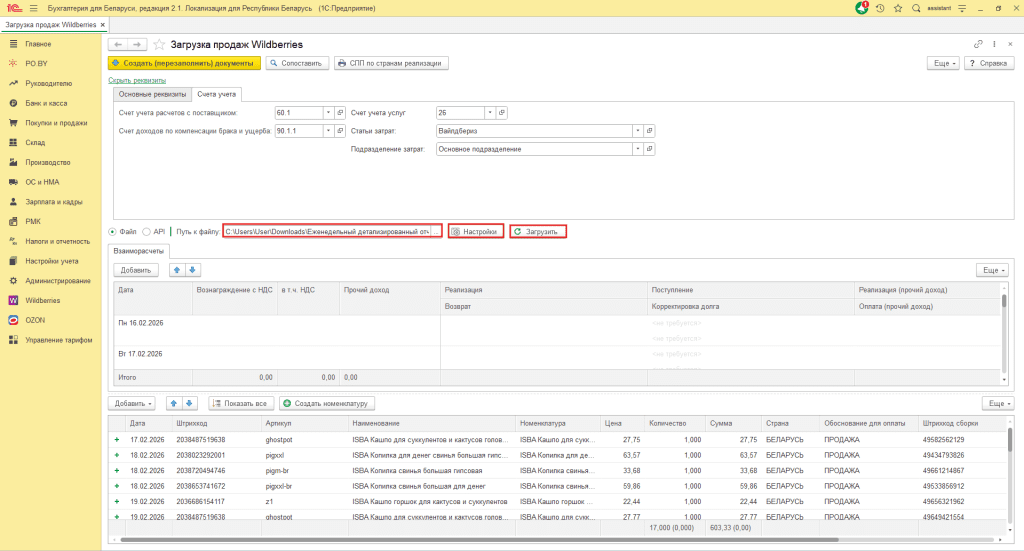Click the Скрыть реквизиты link
The image size is (1024, 551).
coord(136,80)
